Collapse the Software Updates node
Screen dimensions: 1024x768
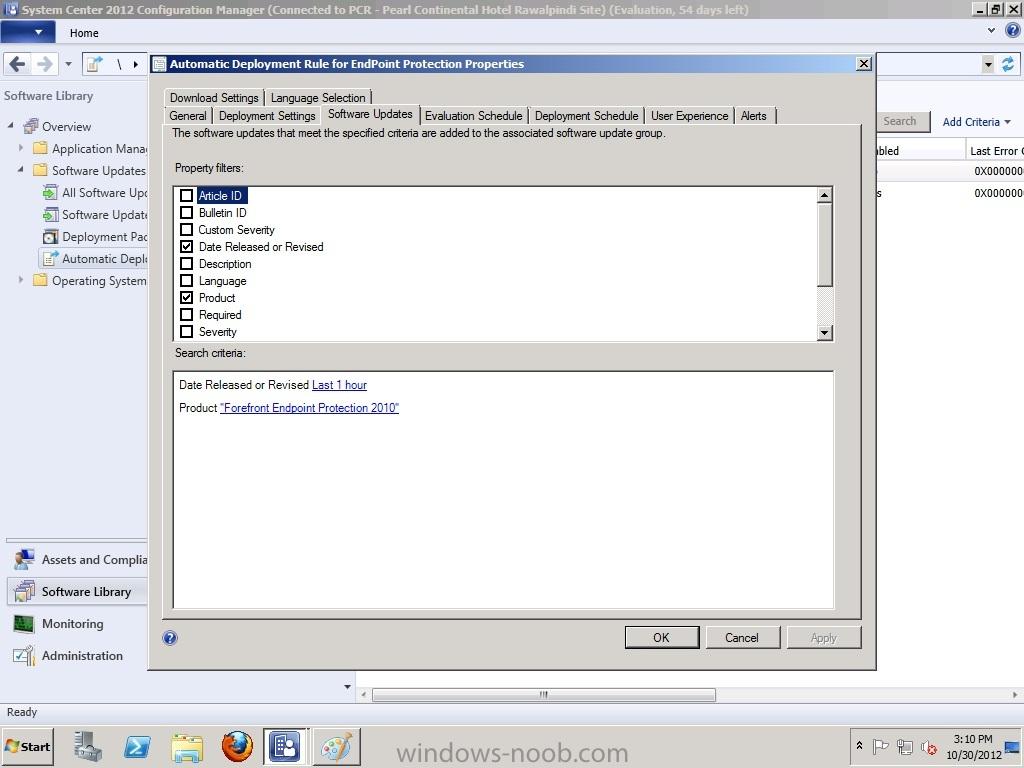pyautogui.click(x=21, y=169)
